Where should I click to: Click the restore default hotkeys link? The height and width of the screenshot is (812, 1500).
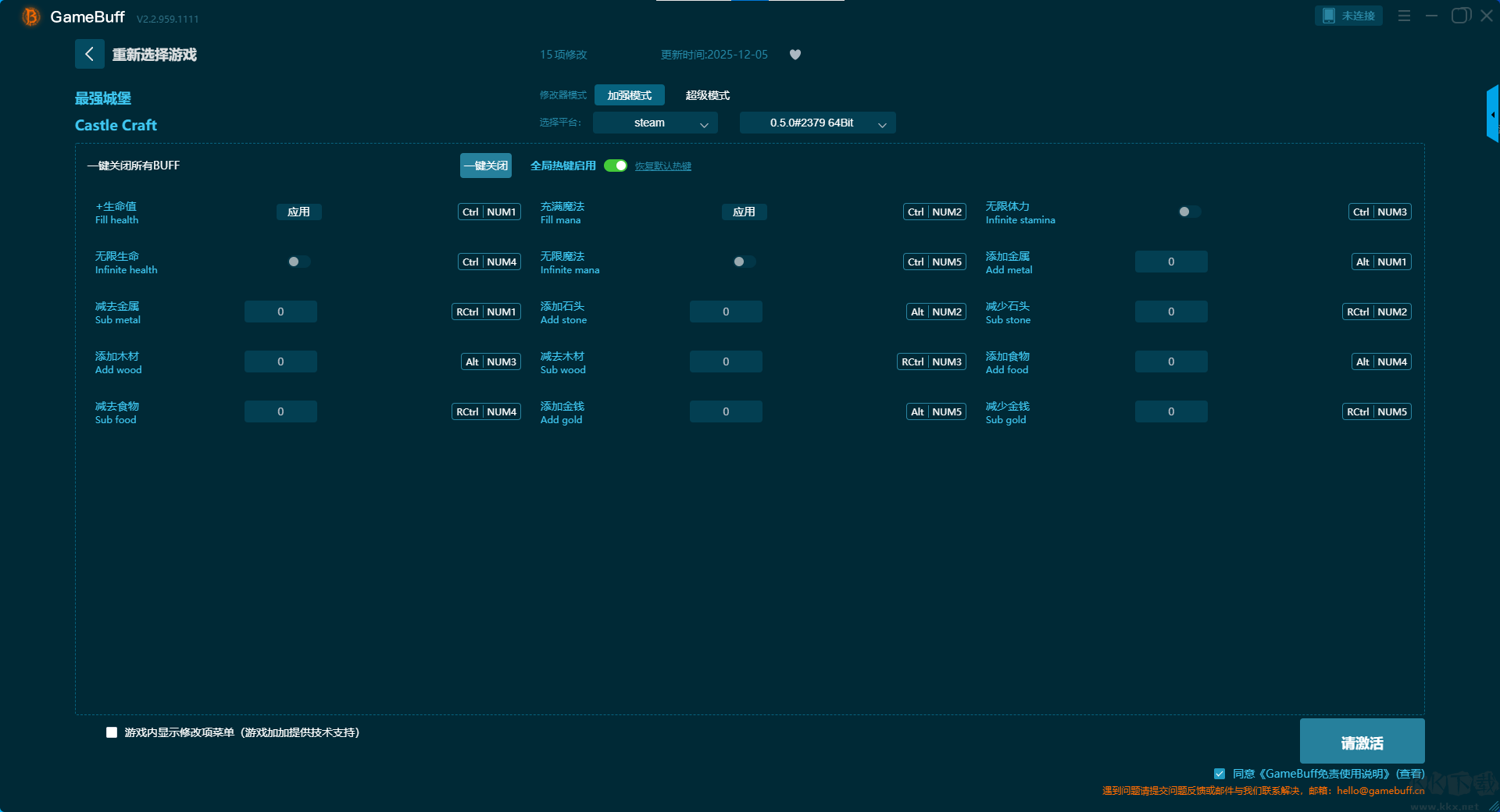coord(662,166)
